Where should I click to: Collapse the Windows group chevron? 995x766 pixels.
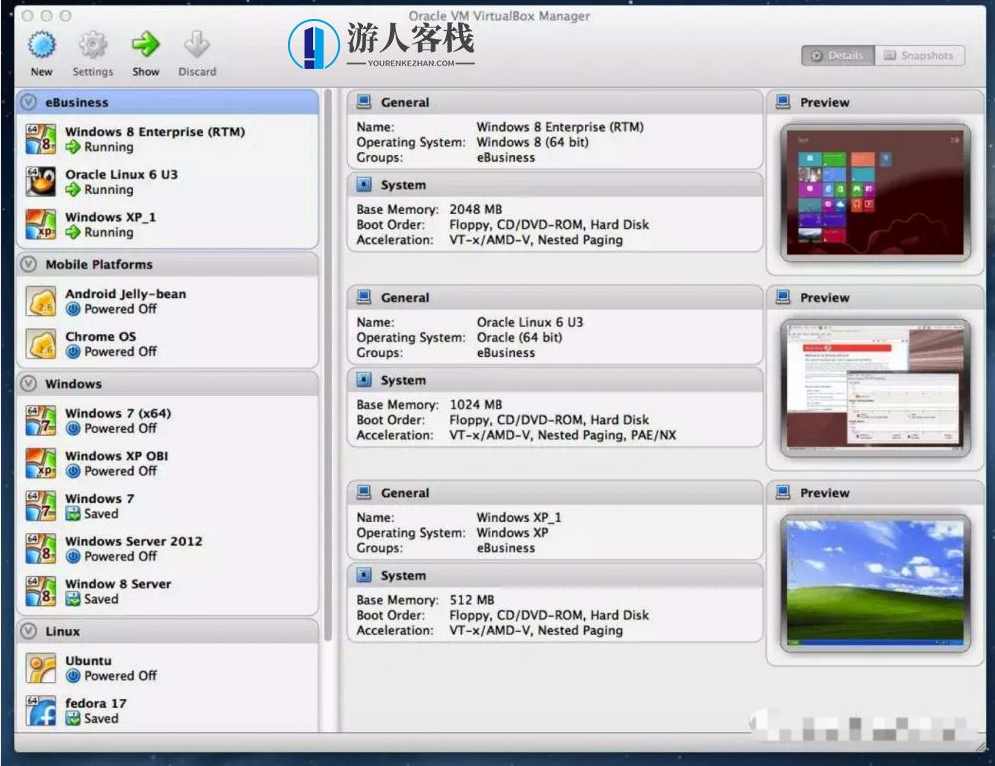pyautogui.click(x=28, y=384)
